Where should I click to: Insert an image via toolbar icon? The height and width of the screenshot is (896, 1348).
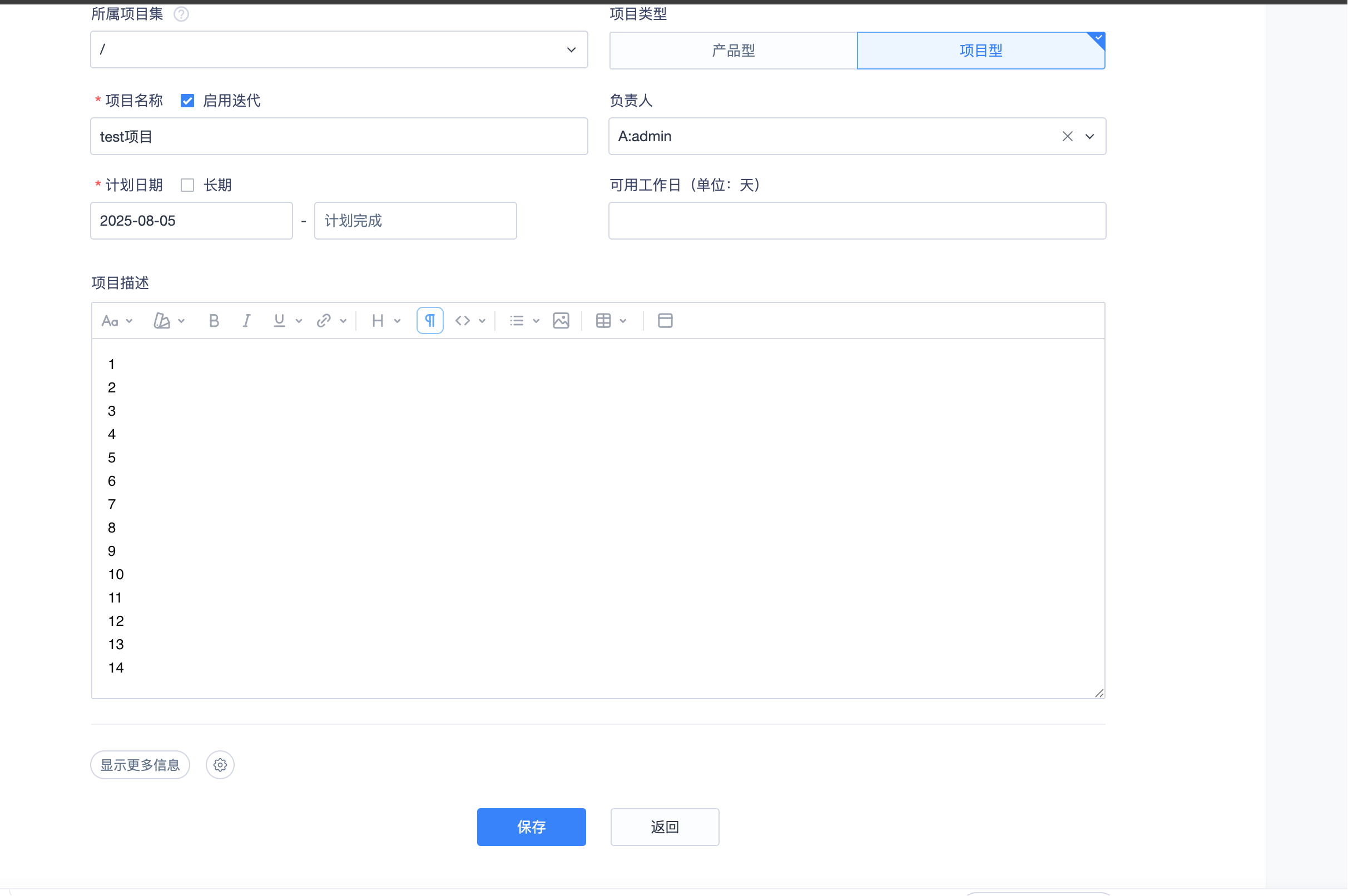(x=561, y=321)
